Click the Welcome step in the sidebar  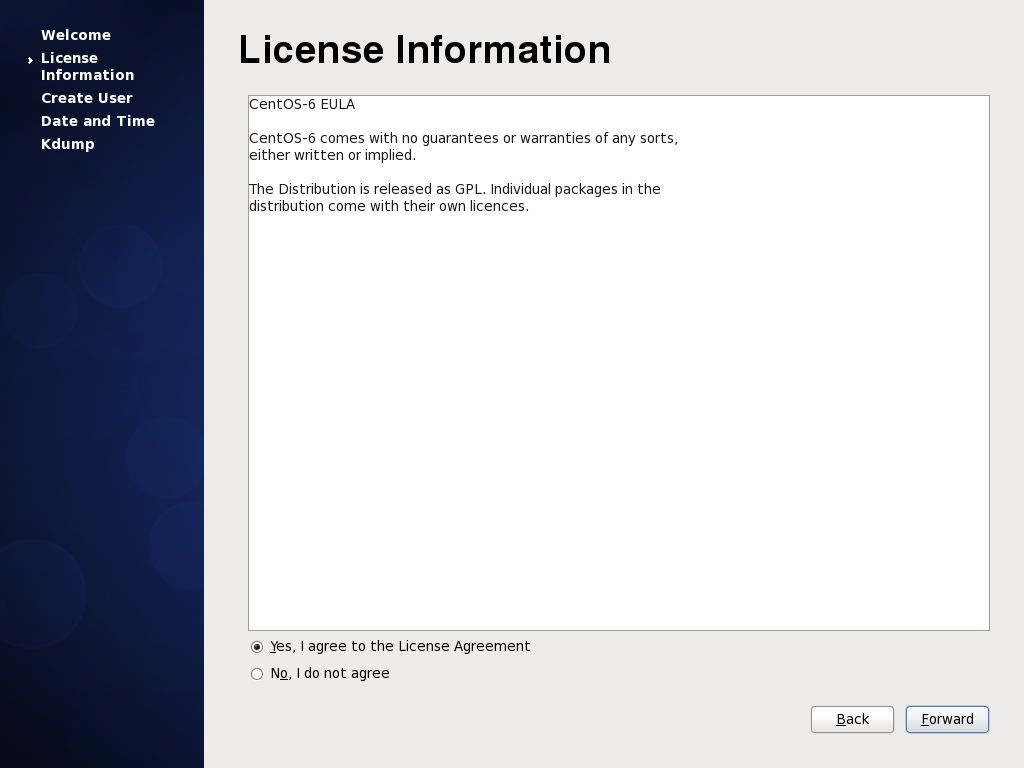76,35
